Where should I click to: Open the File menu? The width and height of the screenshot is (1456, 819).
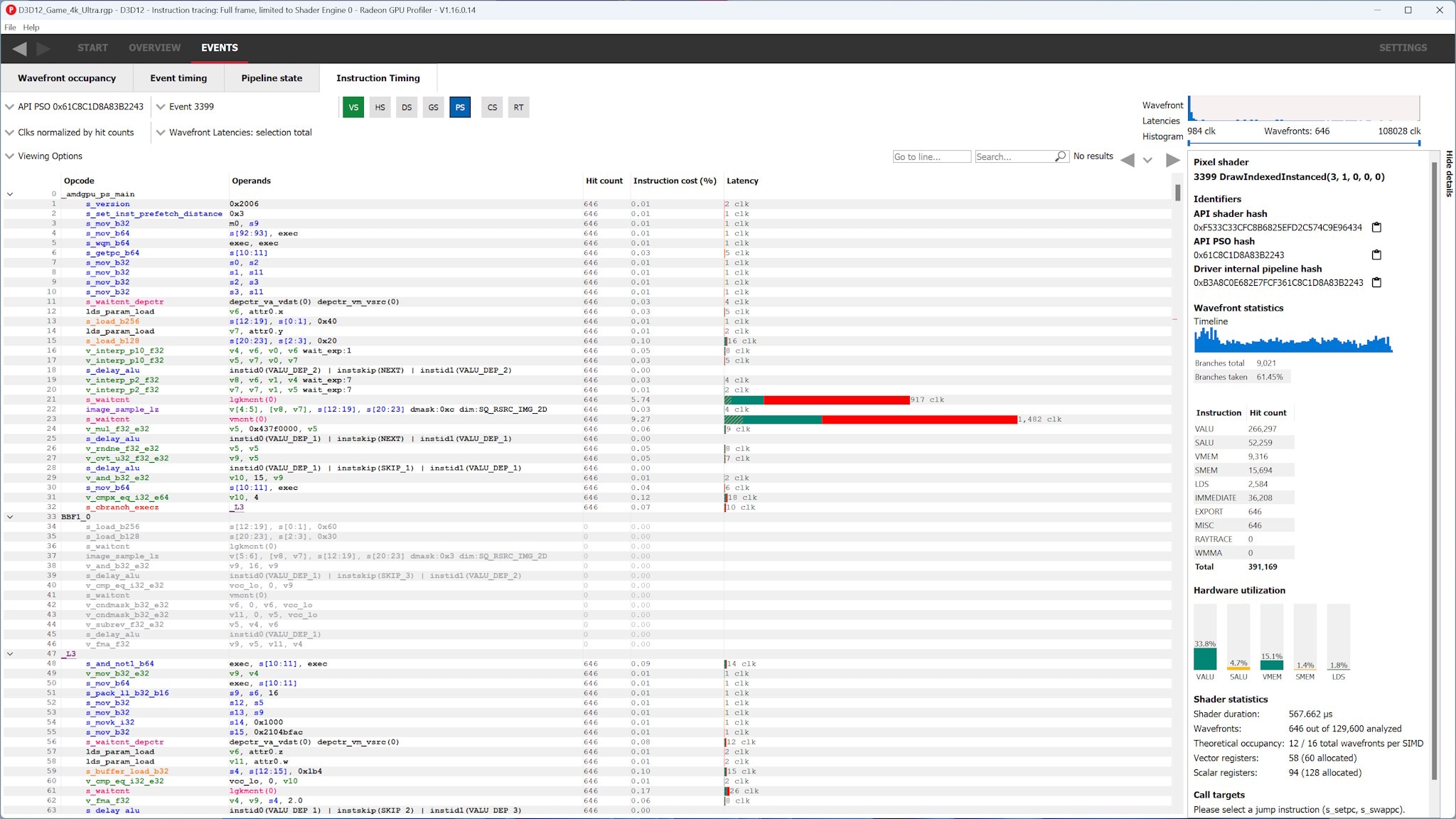click(x=10, y=27)
